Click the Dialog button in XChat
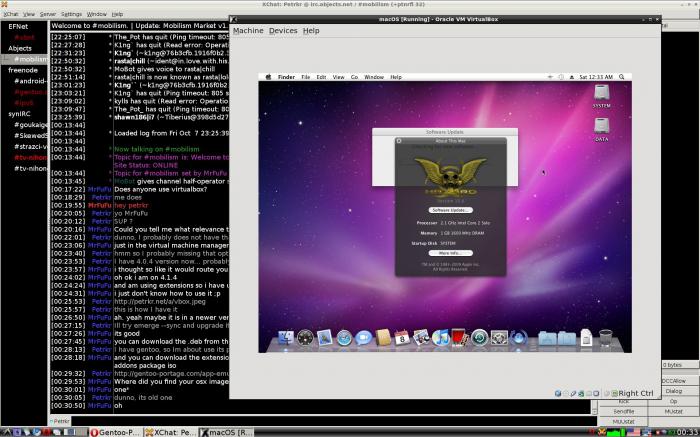This screenshot has width=700, height=437. click(673, 391)
